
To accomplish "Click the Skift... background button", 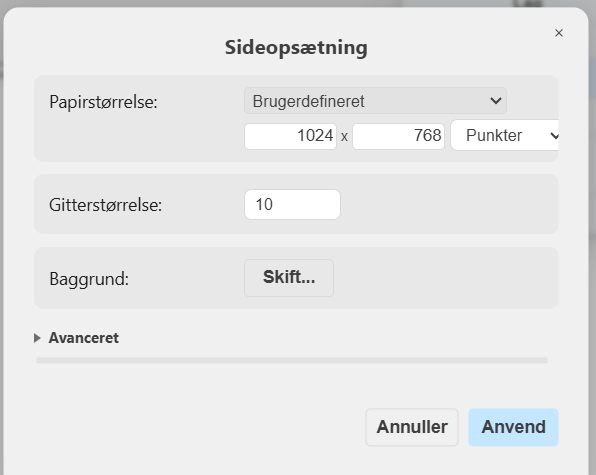I will point(289,278).
